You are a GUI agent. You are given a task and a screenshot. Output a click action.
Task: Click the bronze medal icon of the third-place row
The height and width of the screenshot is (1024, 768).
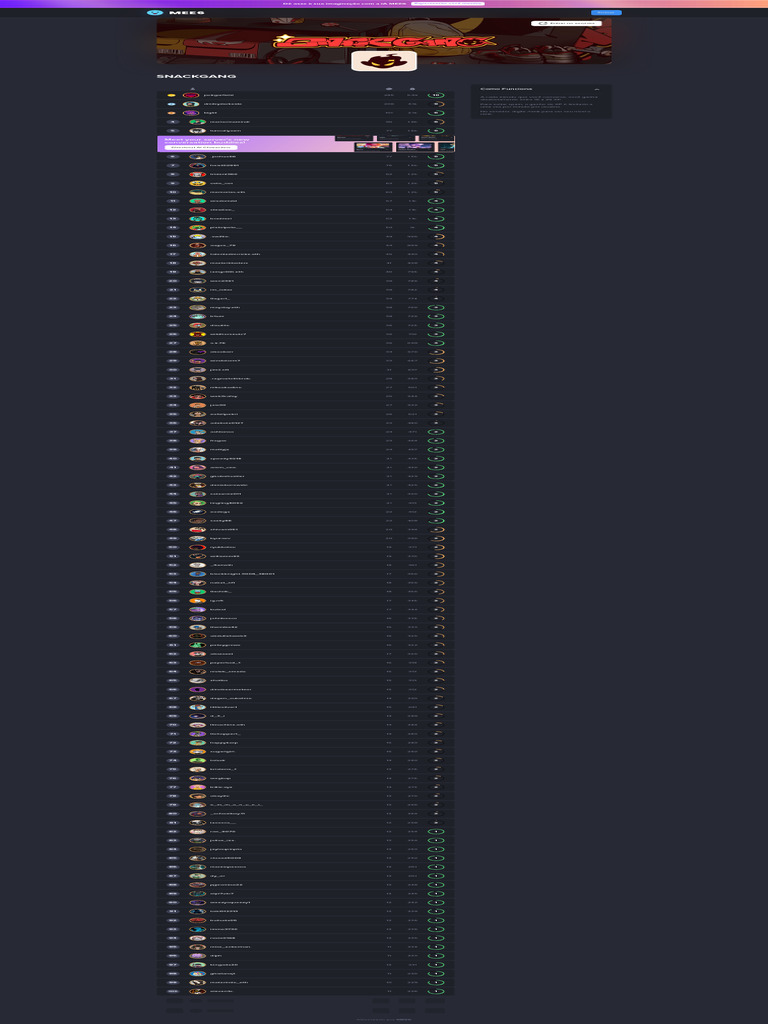point(172,113)
